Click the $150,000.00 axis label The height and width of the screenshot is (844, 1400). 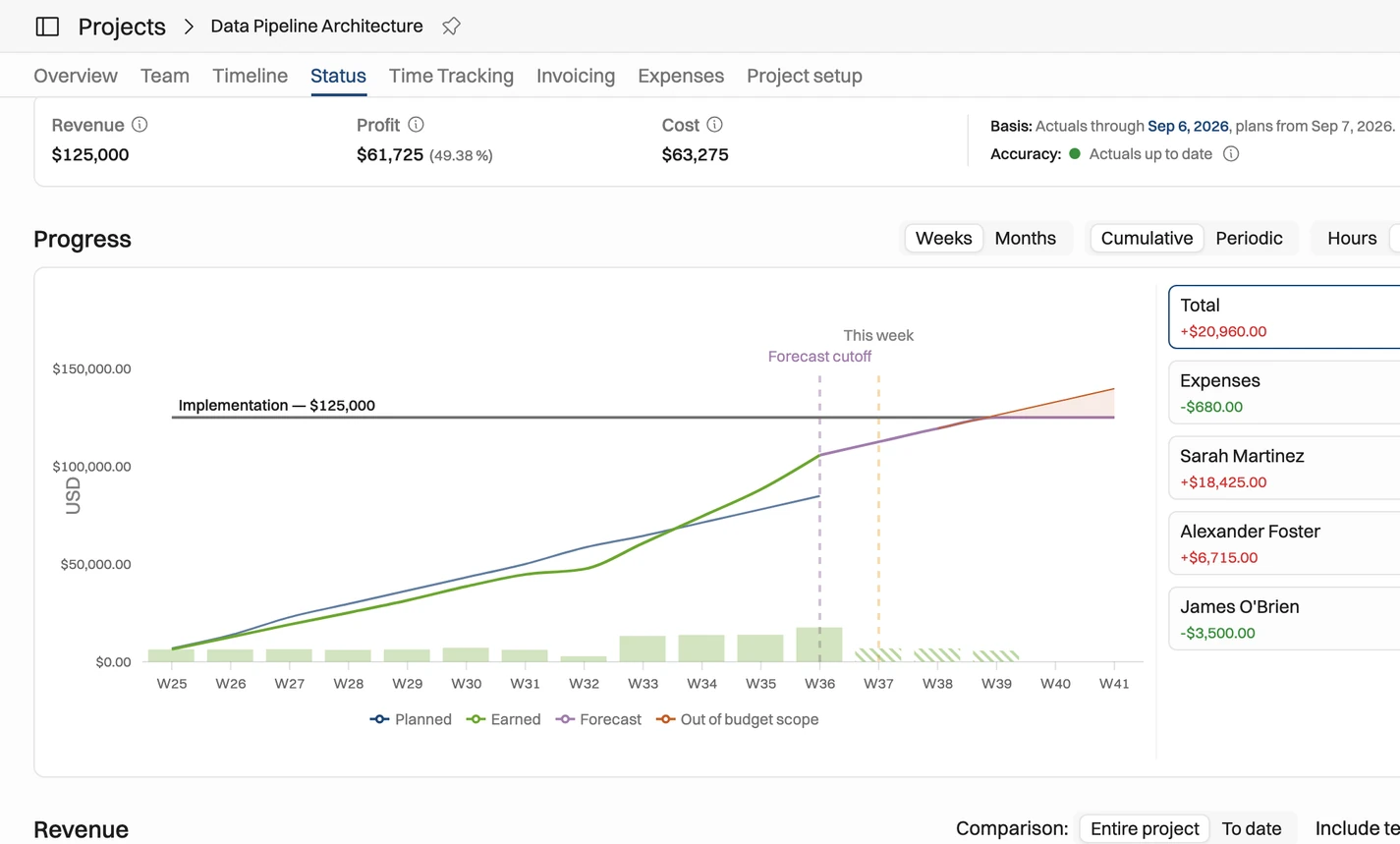91,369
